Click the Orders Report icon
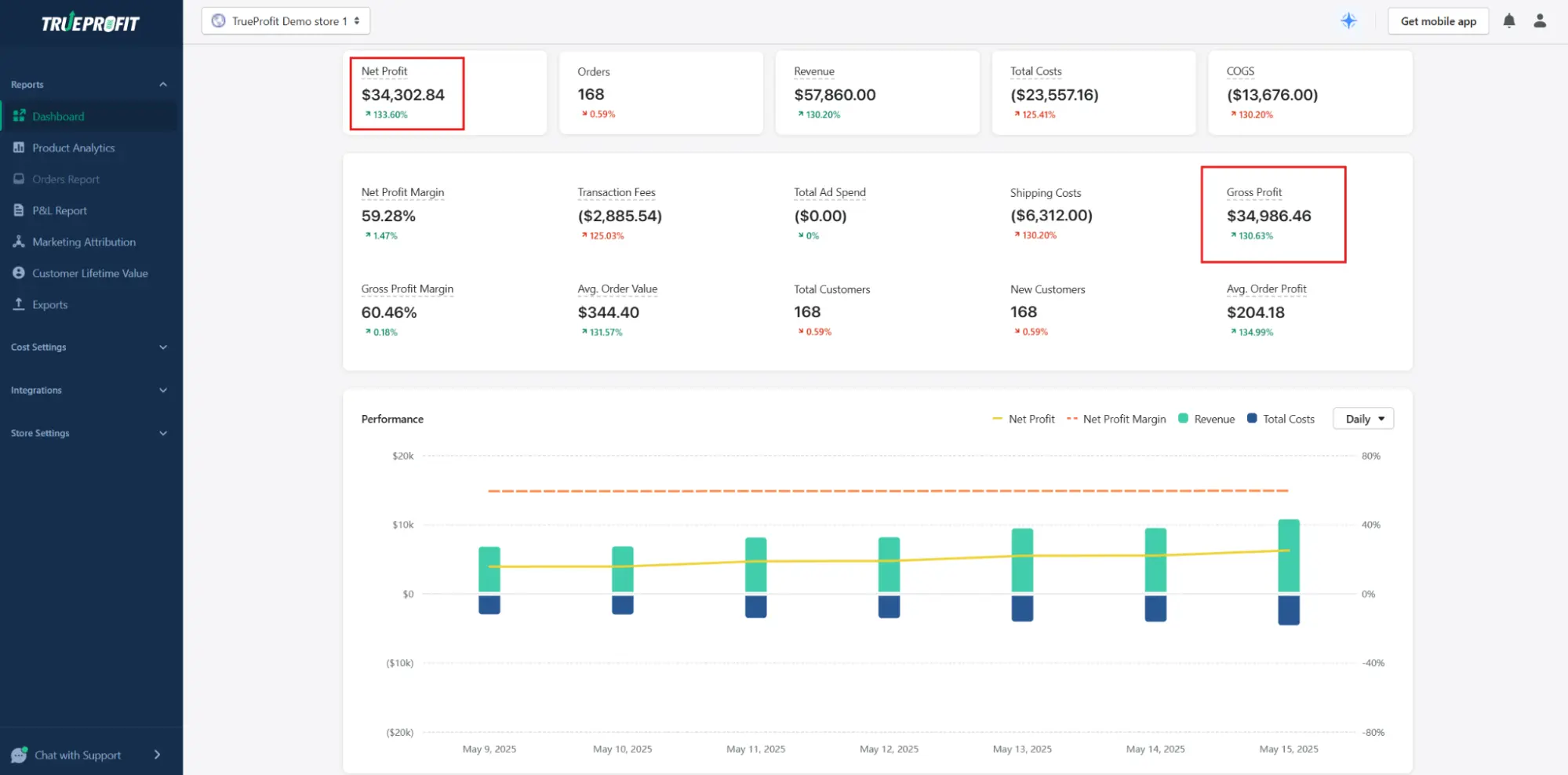 (19, 179)
